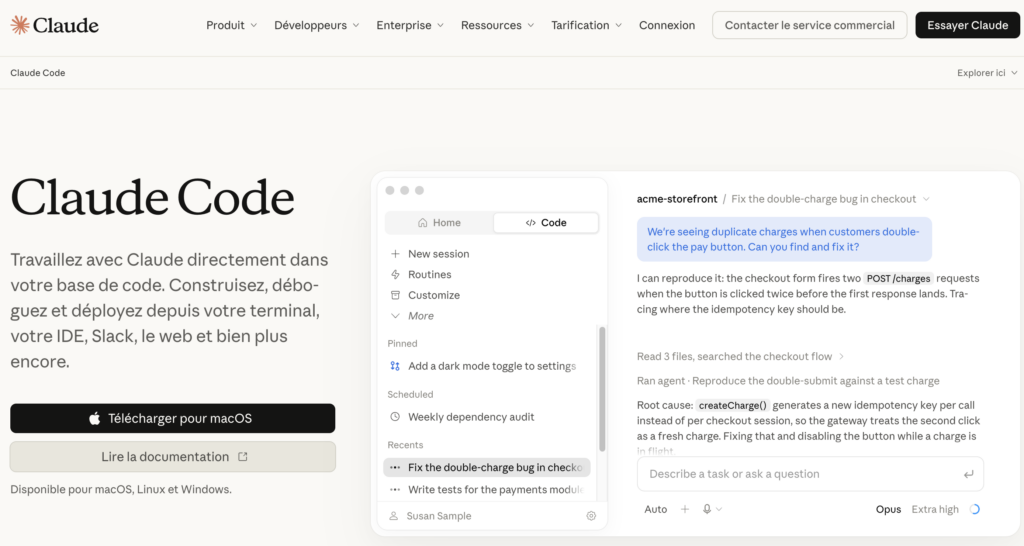Click the Ran agent step line
The width and height of the screenshot is (1024, 546).
[788, 381]
